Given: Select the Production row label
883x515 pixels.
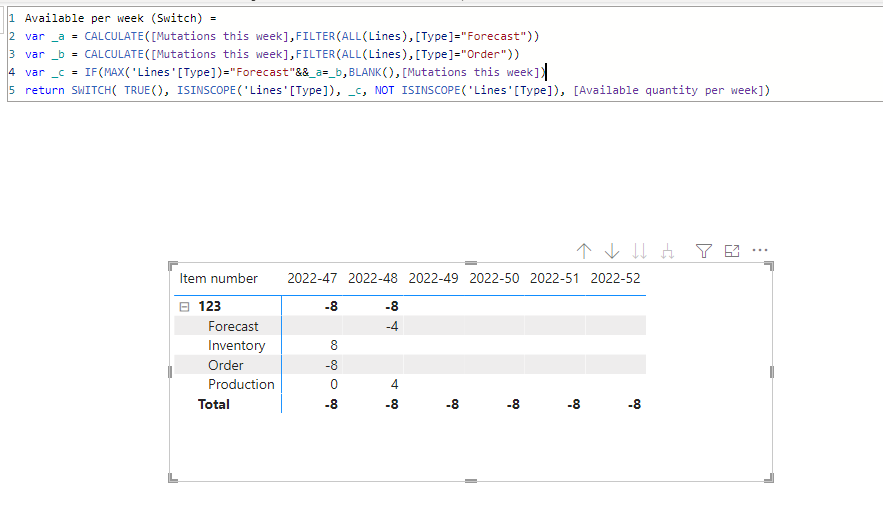Looking at the screenshot, I should 241,384.
